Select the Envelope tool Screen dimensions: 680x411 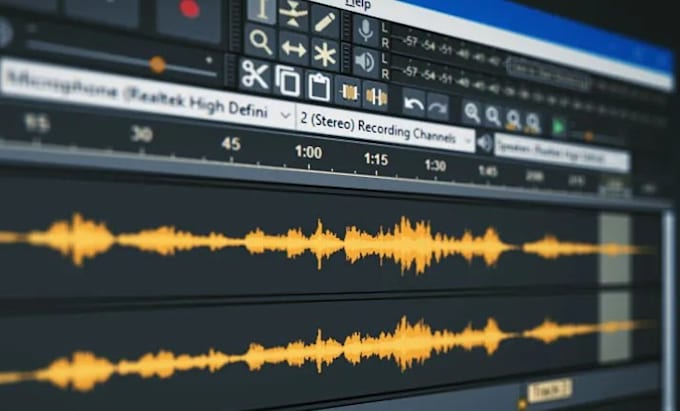point(293,15)
